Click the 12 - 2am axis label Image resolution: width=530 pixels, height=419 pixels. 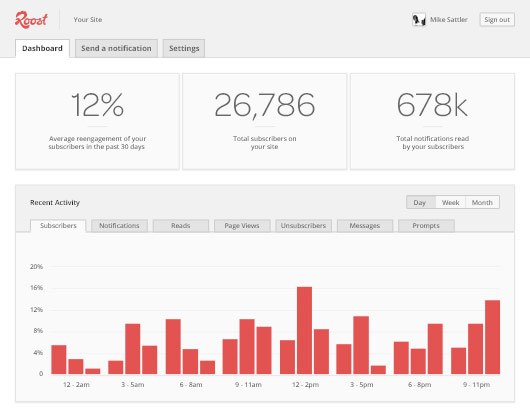(x=76, y=385)
